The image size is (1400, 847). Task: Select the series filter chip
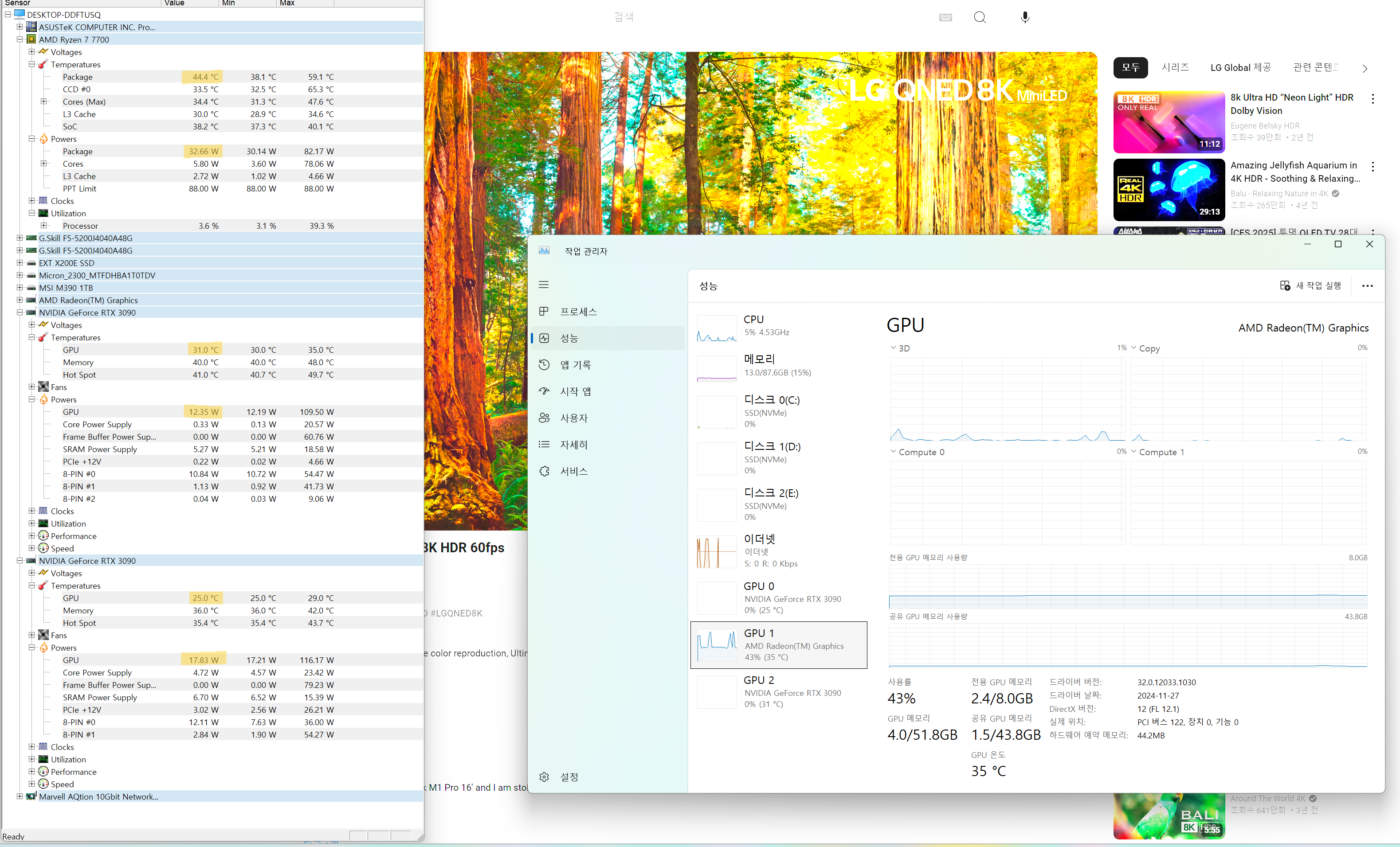pyautogui.click(x=1175, y=67)
